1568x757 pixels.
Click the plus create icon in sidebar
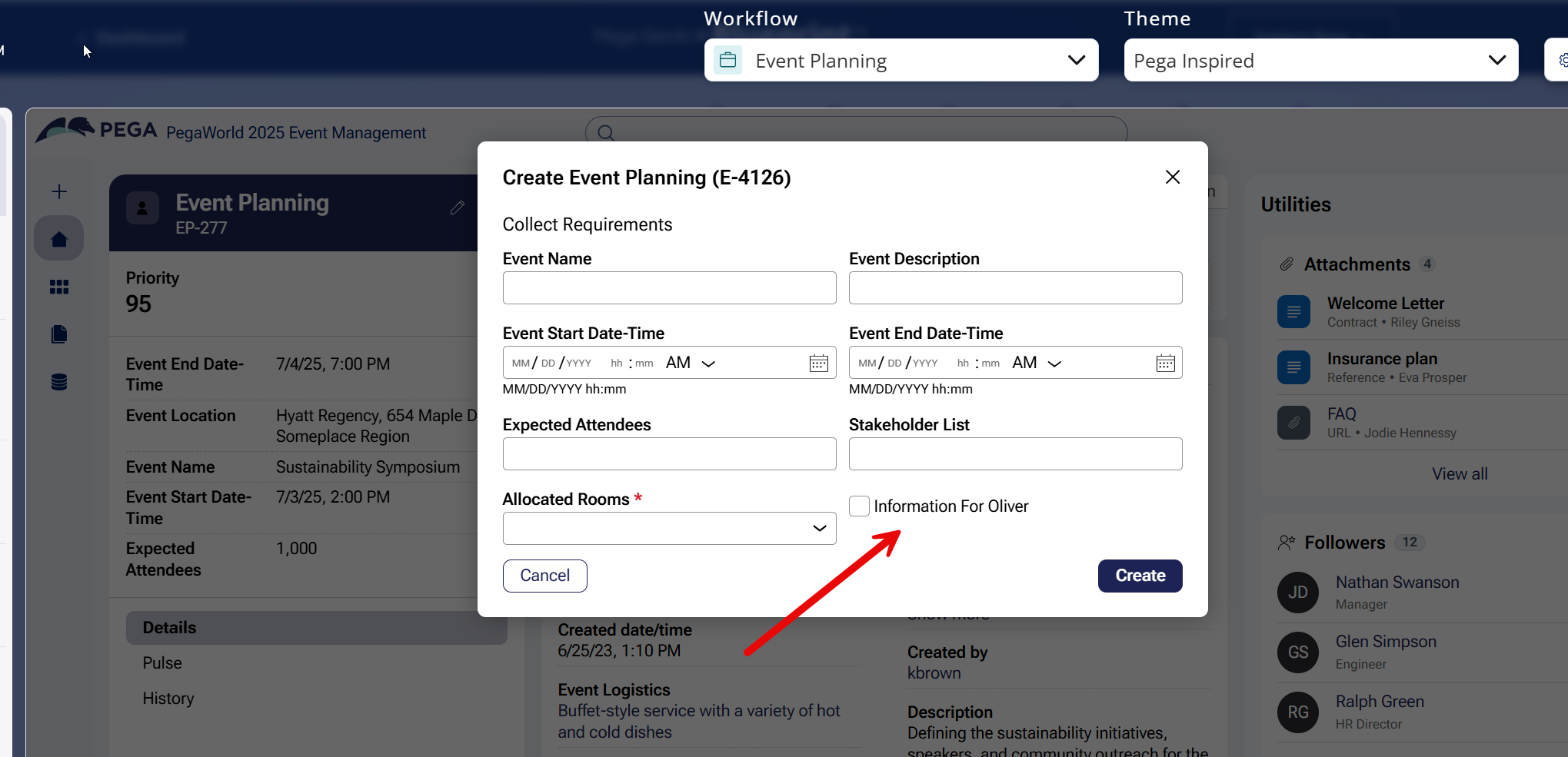click(x=59, y=191)
